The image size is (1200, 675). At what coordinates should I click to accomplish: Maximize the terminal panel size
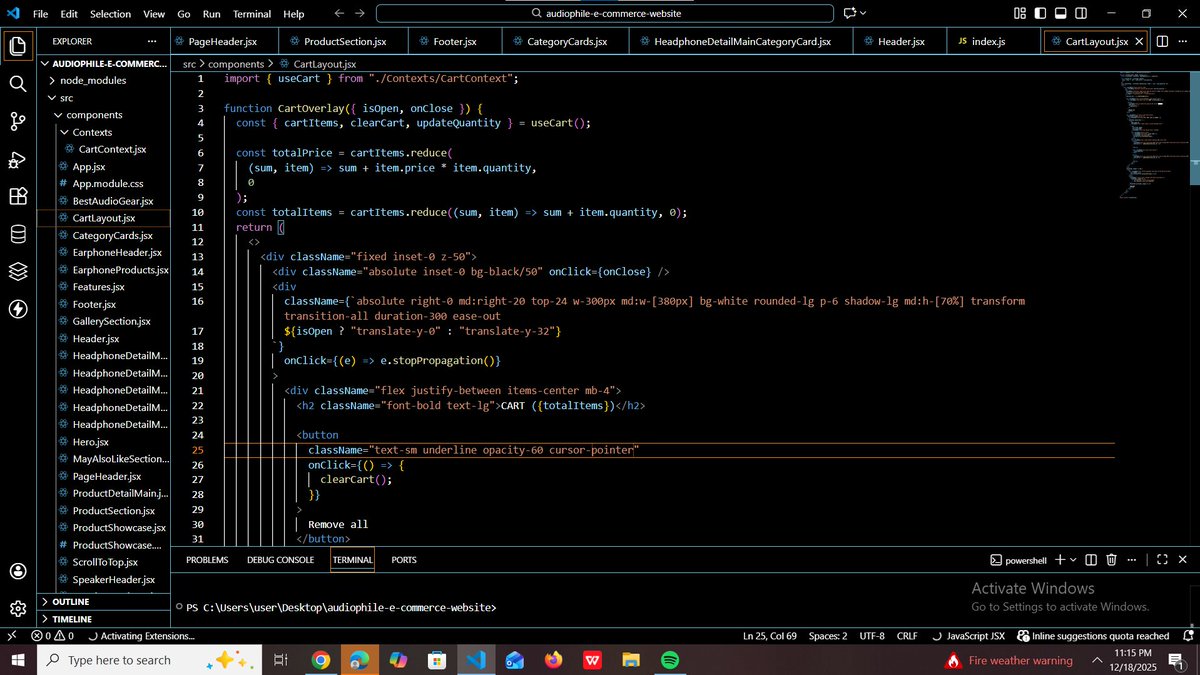point(1162,560)
